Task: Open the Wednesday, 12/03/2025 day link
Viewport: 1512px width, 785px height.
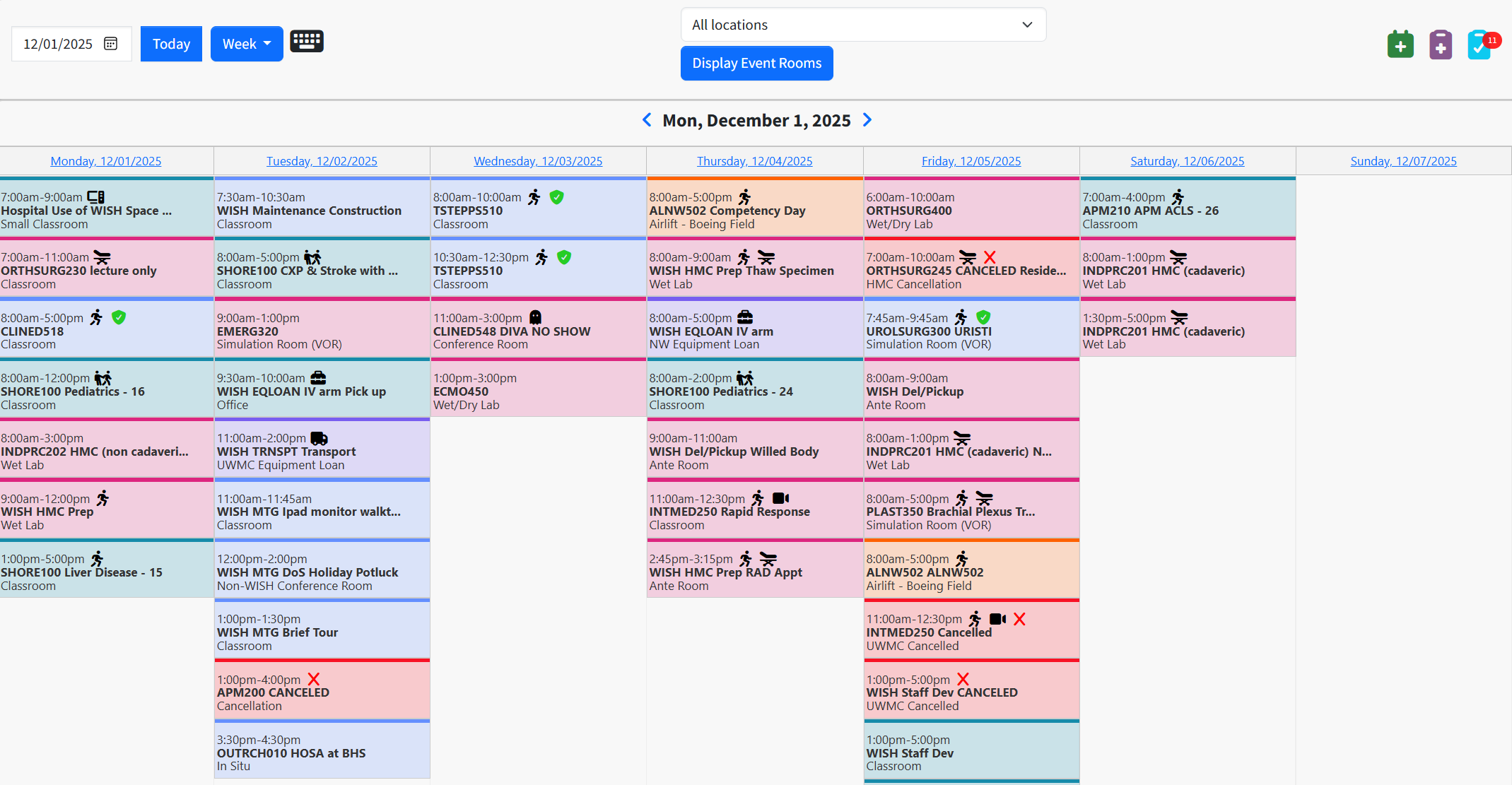Action: pos(538,161)
